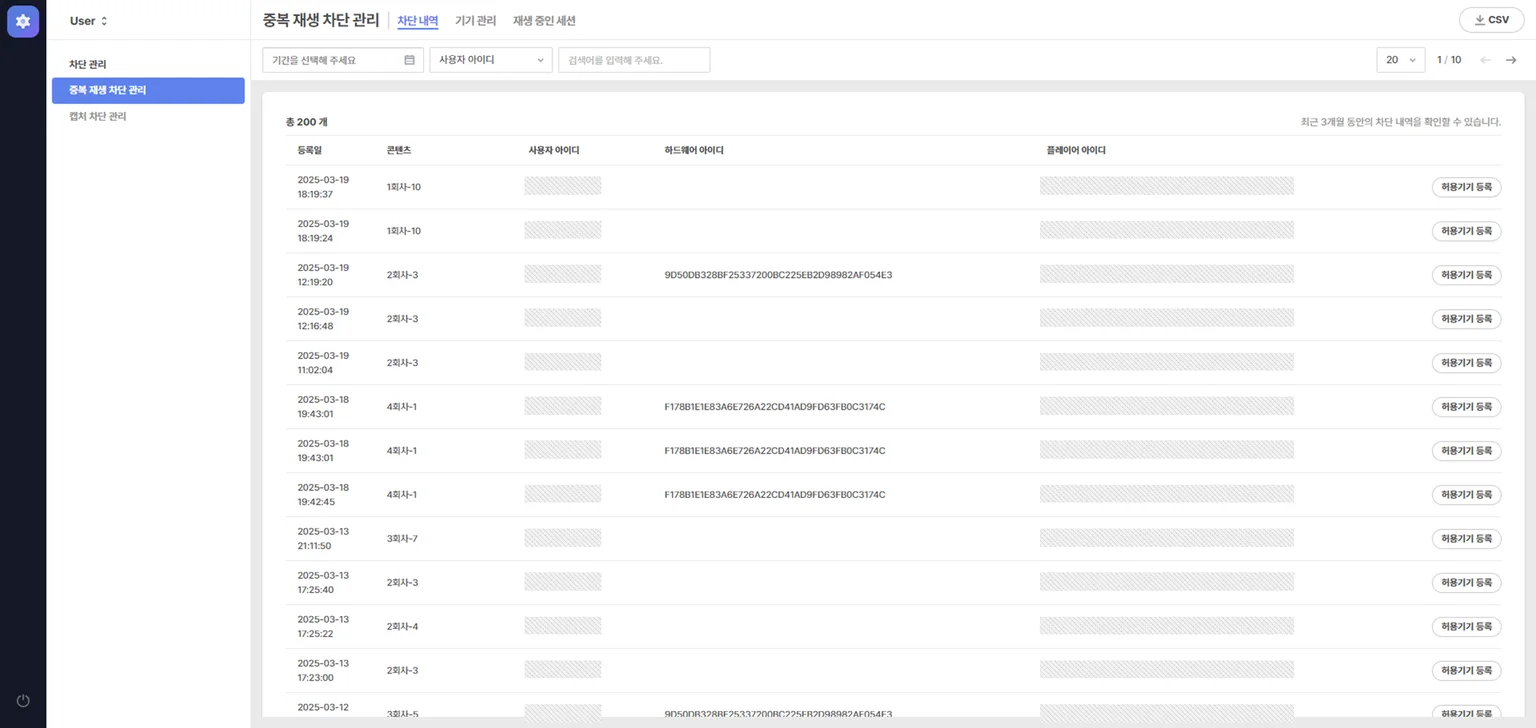Click 허용기기 등록 for the 2025-03-19 11:02:04 row
The height and width of the screenshot is (728, 1536).
pos(1466,363)
